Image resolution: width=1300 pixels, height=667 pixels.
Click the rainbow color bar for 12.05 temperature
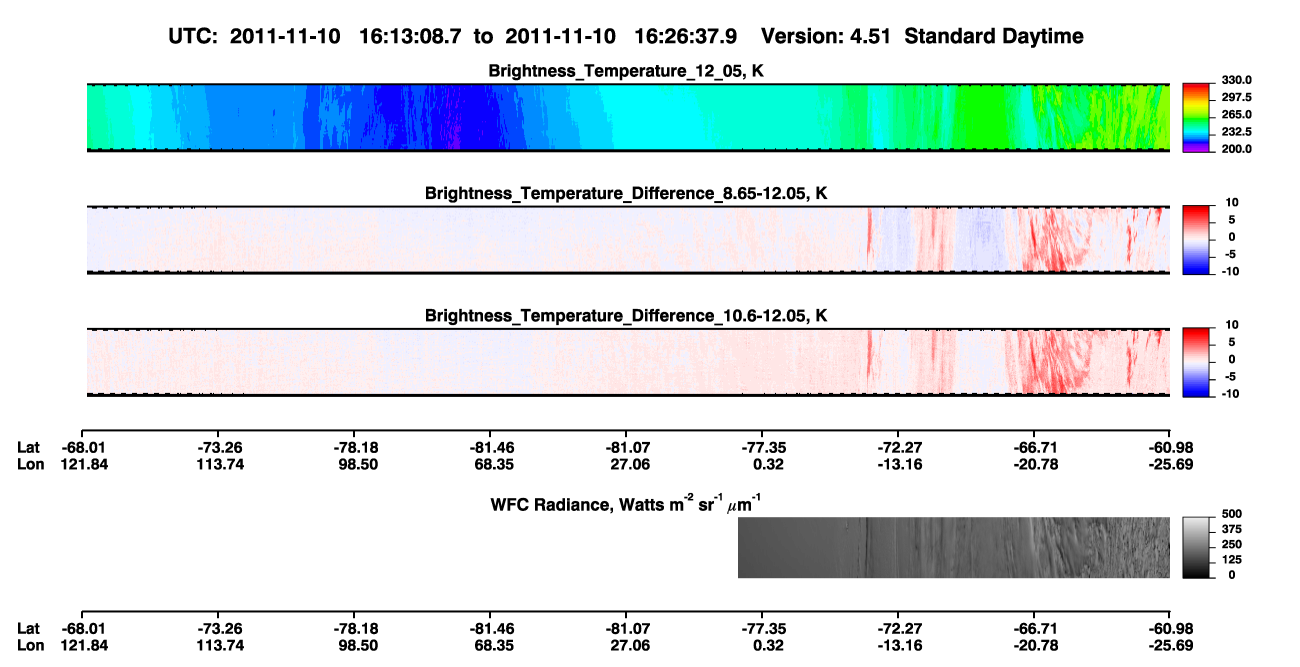1196,117
